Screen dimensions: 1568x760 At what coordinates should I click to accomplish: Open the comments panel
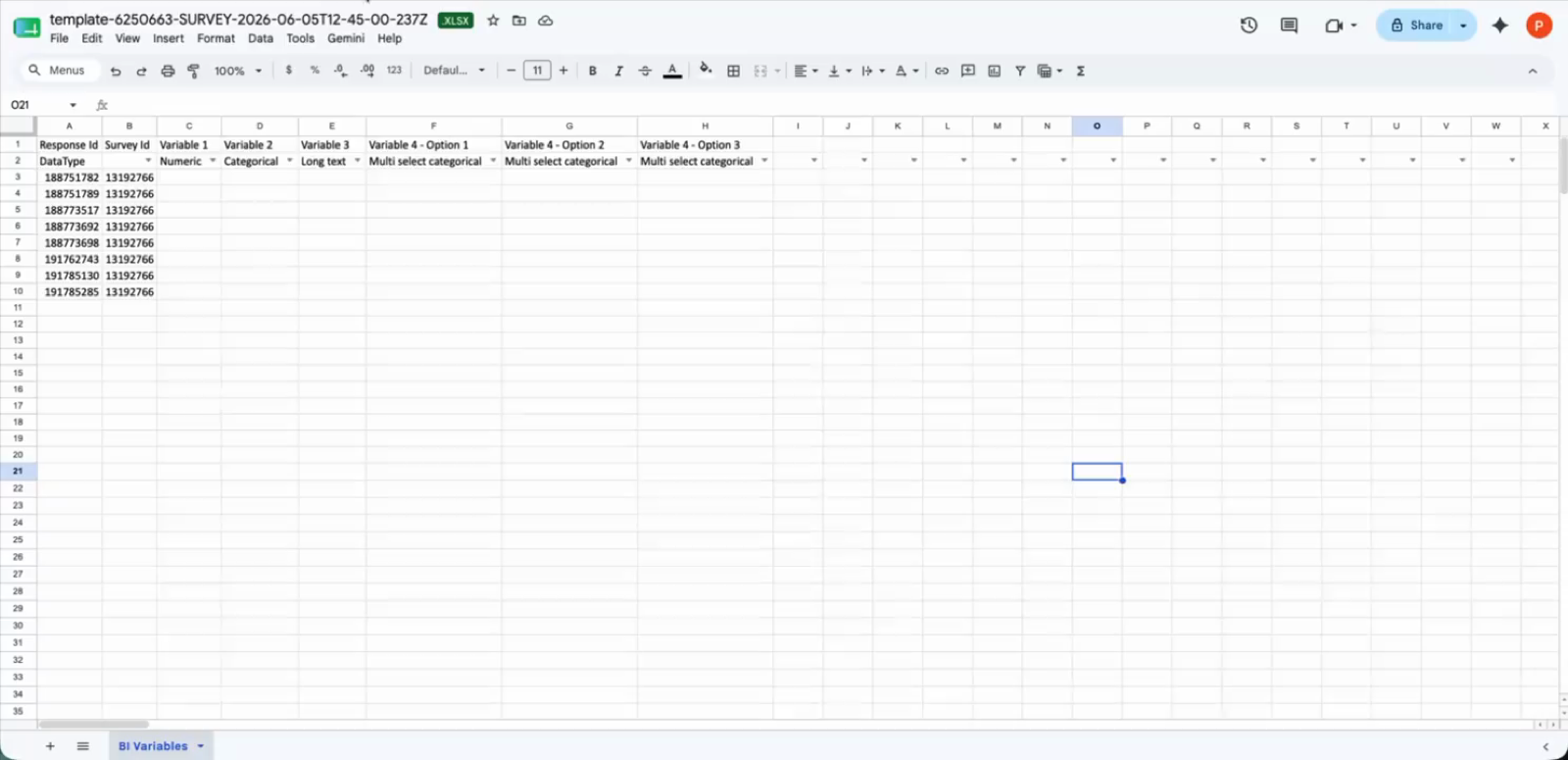1289,25
